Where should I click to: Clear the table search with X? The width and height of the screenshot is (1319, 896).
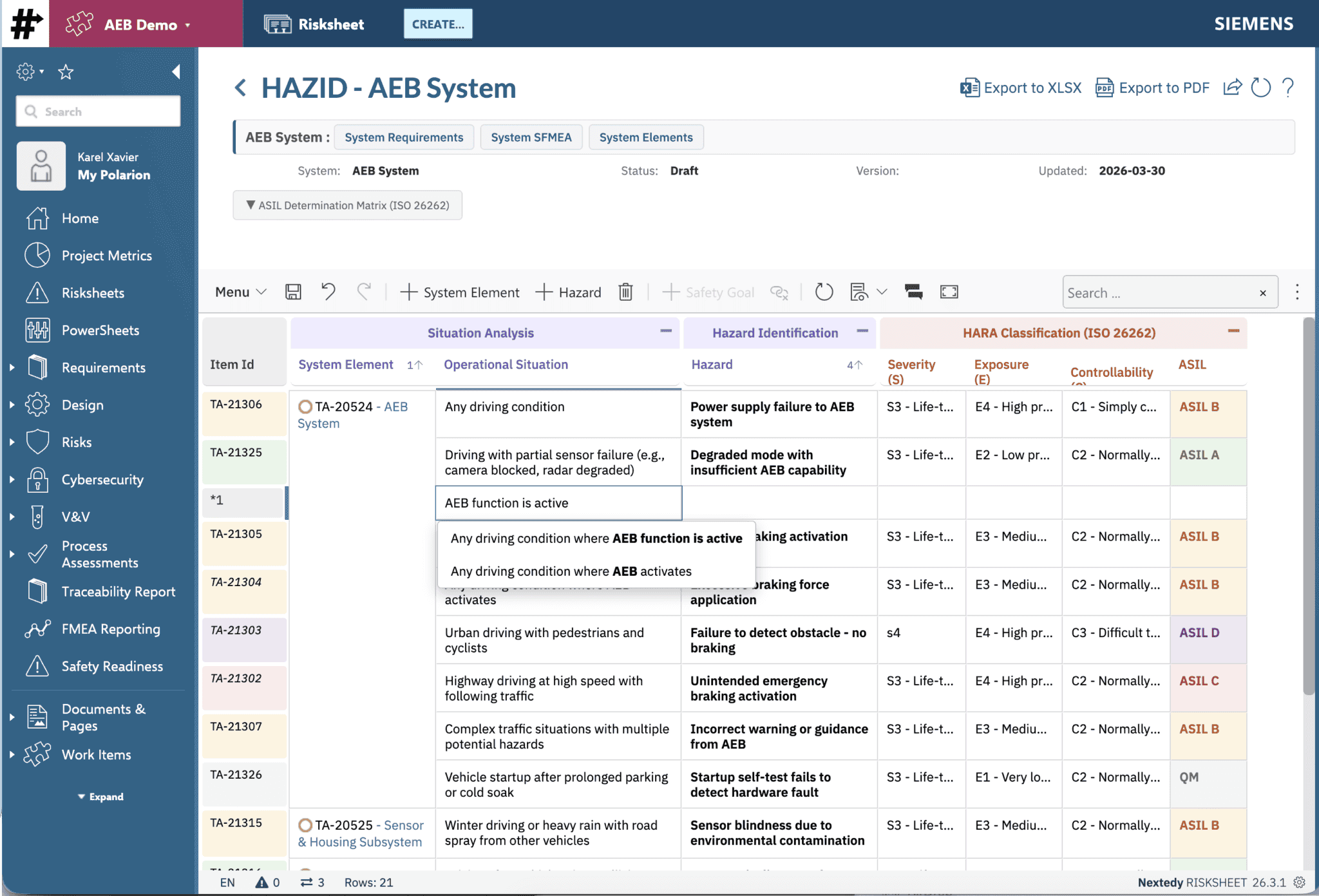click(1262, 293)
